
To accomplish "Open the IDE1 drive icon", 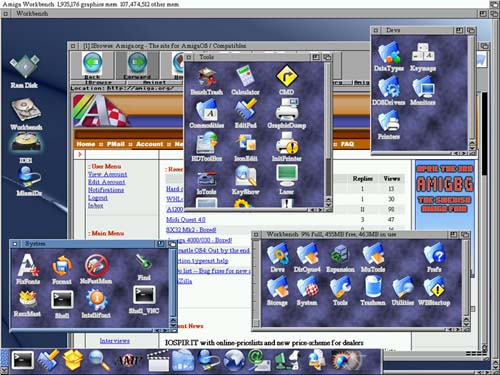I will pyautogui.click(x=26, y=147).
